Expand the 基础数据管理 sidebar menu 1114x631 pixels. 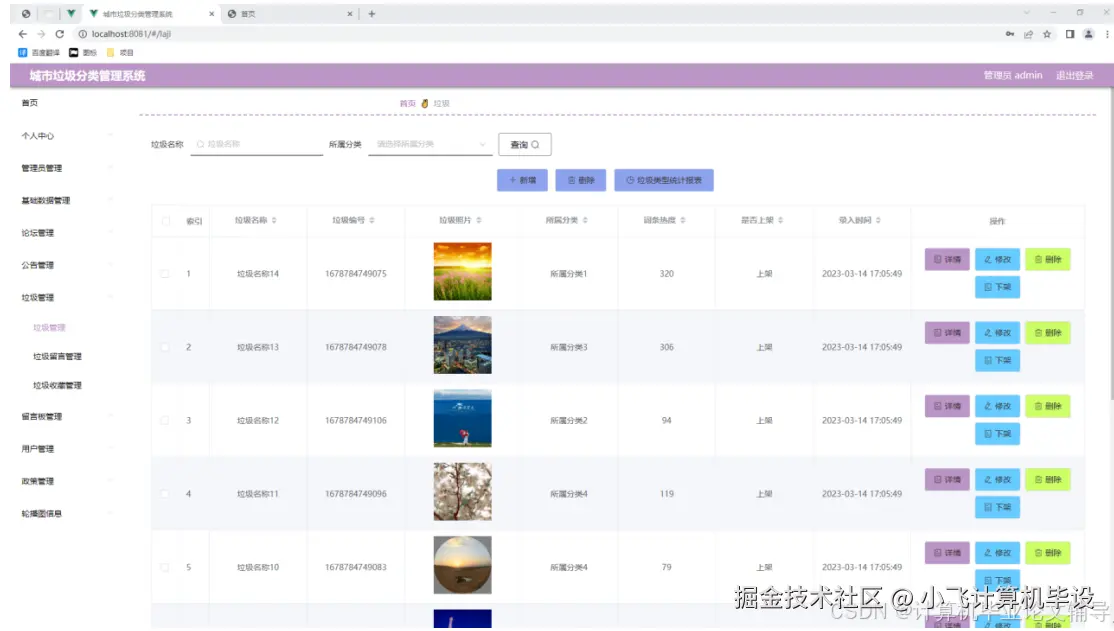click(67, 200)
